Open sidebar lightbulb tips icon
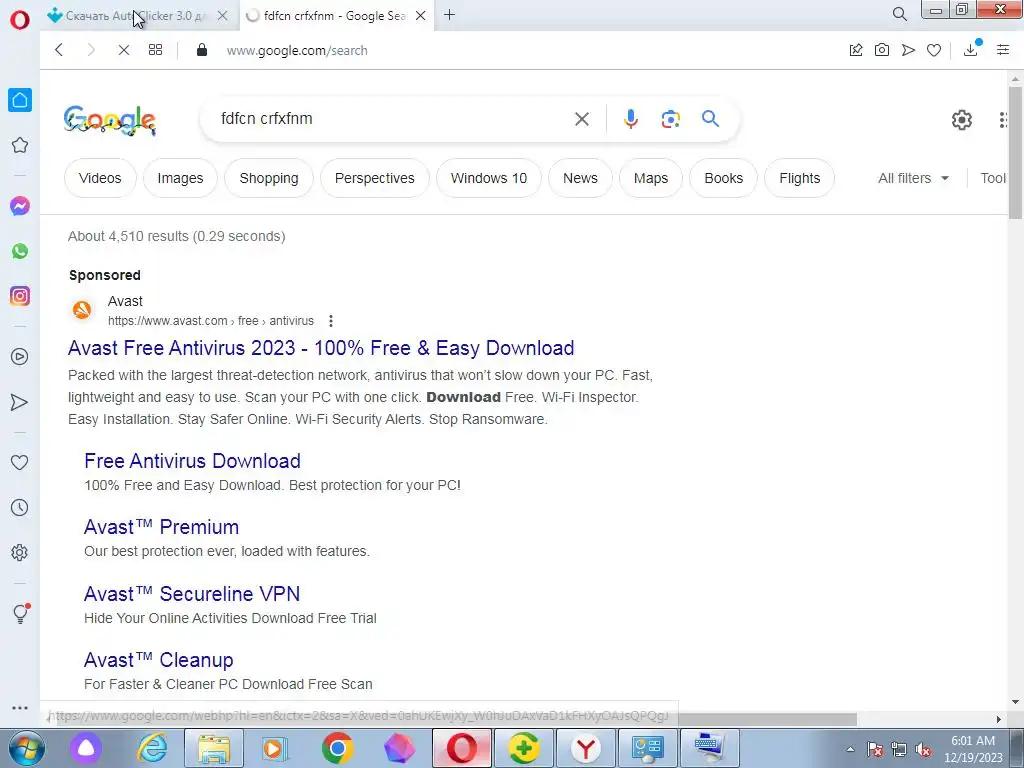Image resolution: width=1024 pixels, height=768 pixels. [x=20, y=613]
